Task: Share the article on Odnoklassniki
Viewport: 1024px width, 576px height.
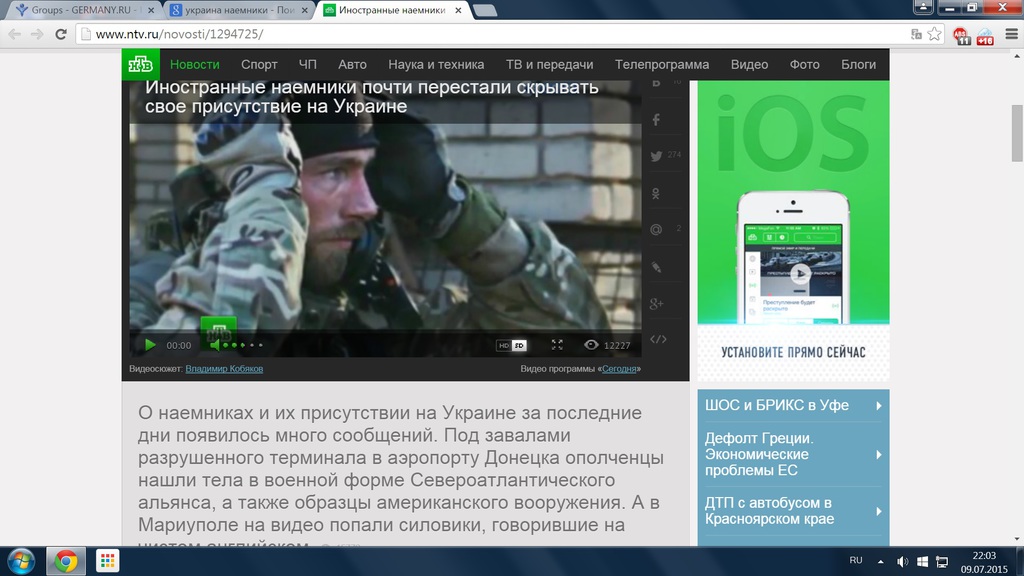Action: click(x=656, y=194)
